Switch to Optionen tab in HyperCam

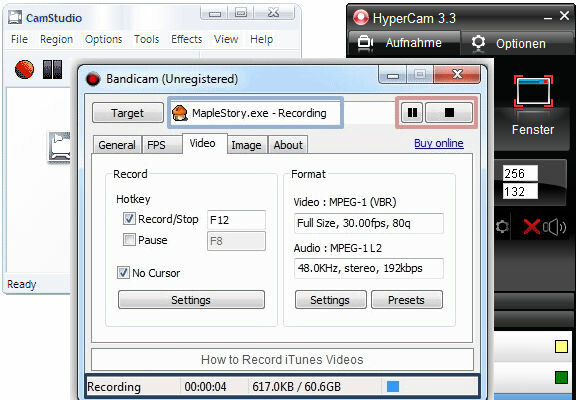[517, 43]
